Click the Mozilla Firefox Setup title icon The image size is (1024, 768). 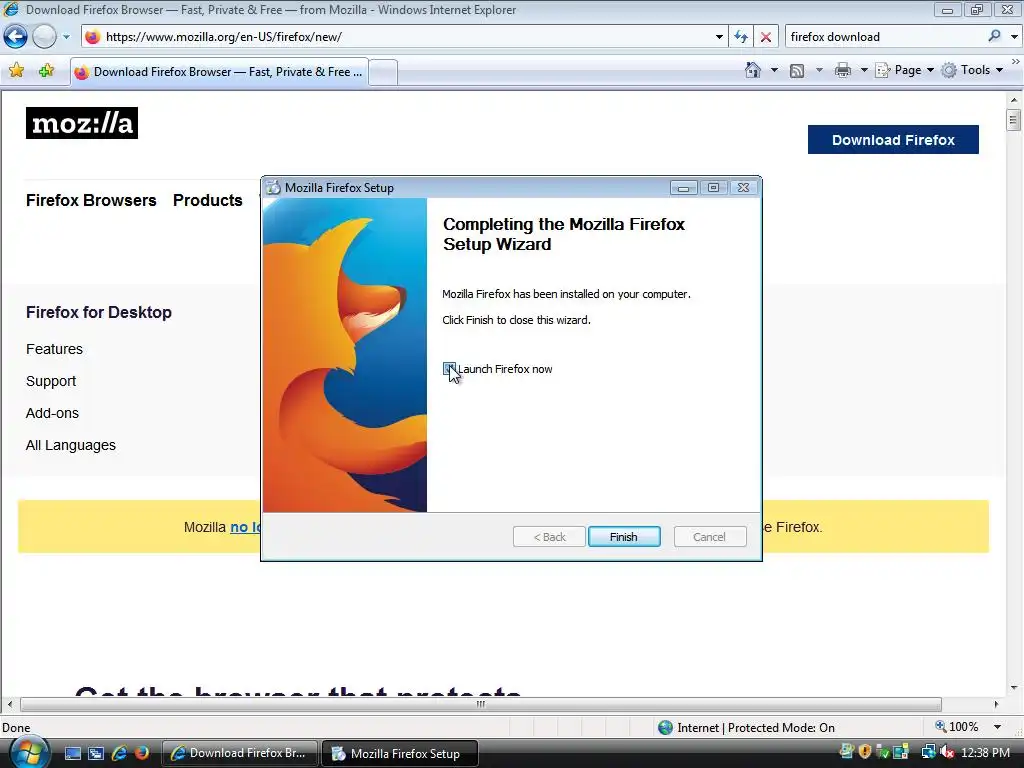tap(274, 188)
